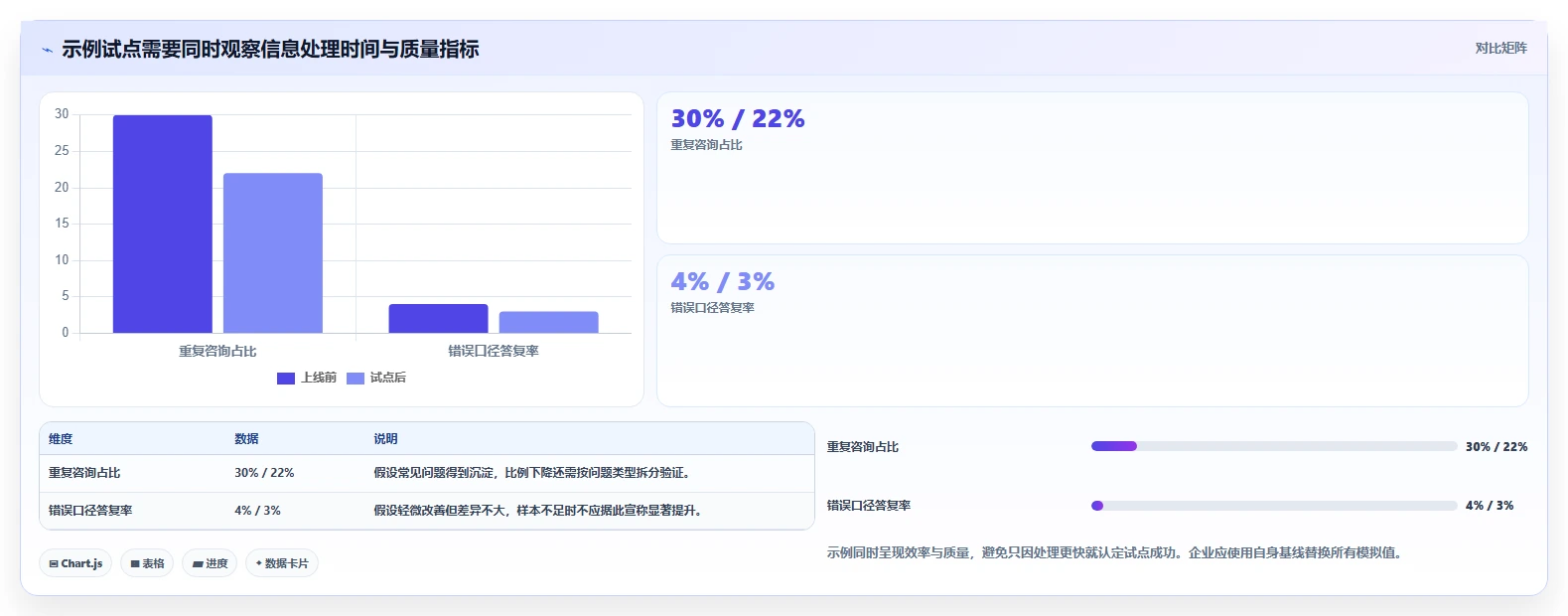
Task: Click the 4% / 3% table cell
Action: pos(257,511)
